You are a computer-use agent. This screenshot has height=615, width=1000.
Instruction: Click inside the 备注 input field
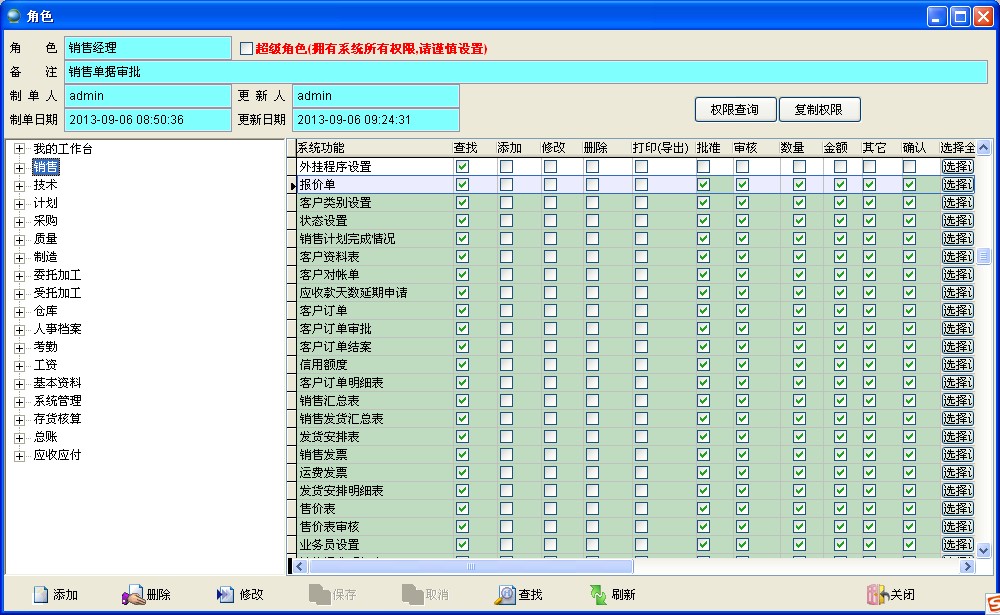tap(400, 71)
